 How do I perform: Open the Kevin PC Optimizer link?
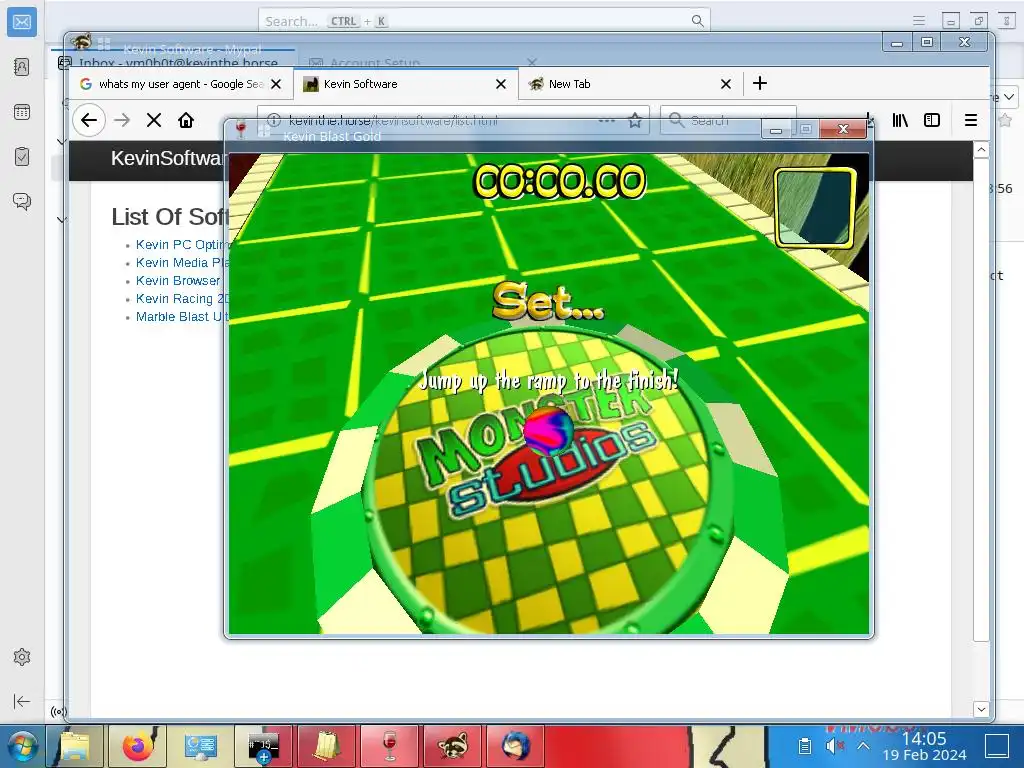(182, 245)
